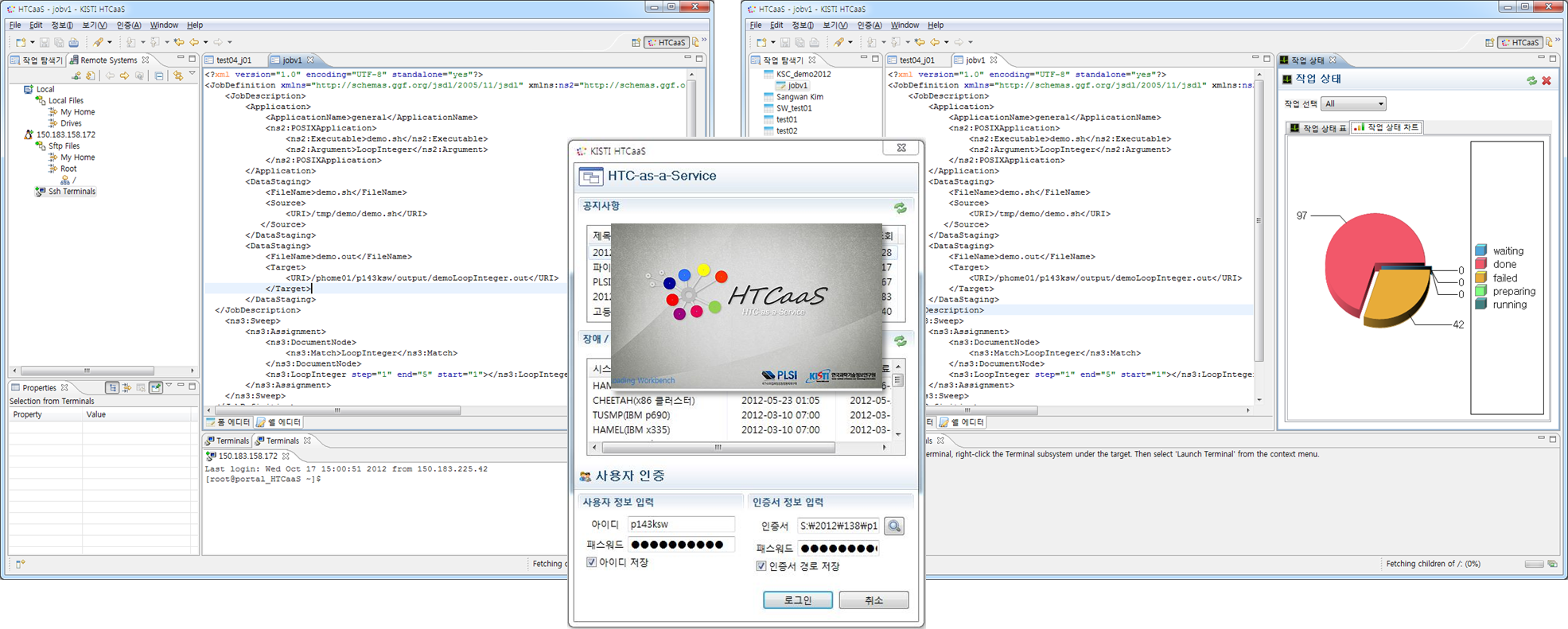Open the Remote Systems view menu triangle
Image resolution: width=1568 pixels, height=629 pixels.
(192, 74)
